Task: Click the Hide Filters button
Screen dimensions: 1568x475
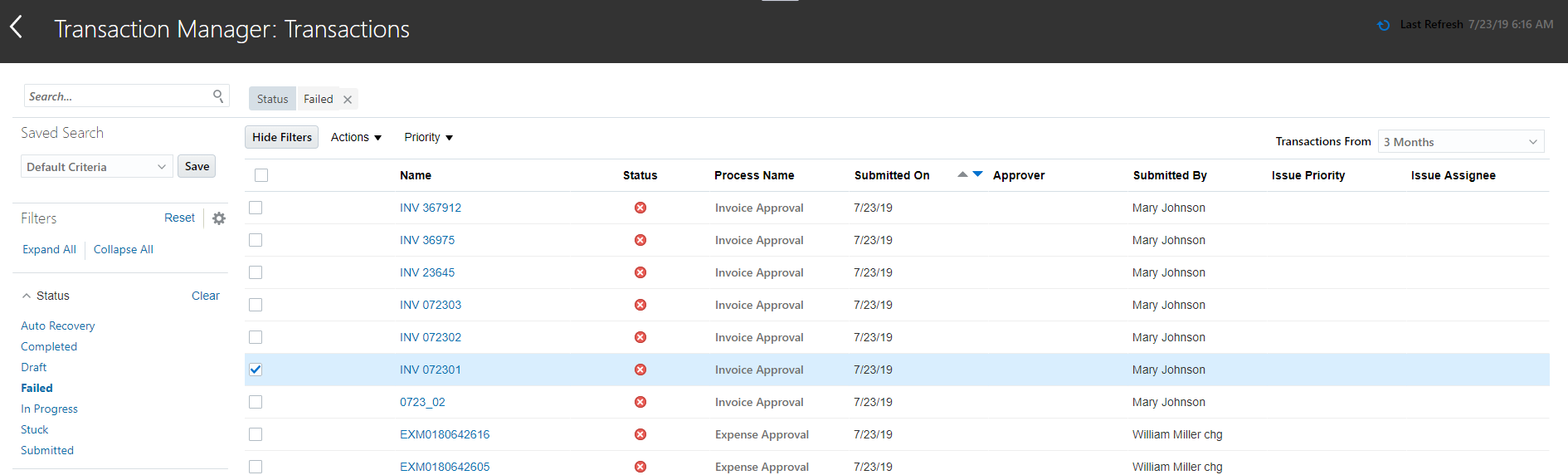Action: click(282, 137)
